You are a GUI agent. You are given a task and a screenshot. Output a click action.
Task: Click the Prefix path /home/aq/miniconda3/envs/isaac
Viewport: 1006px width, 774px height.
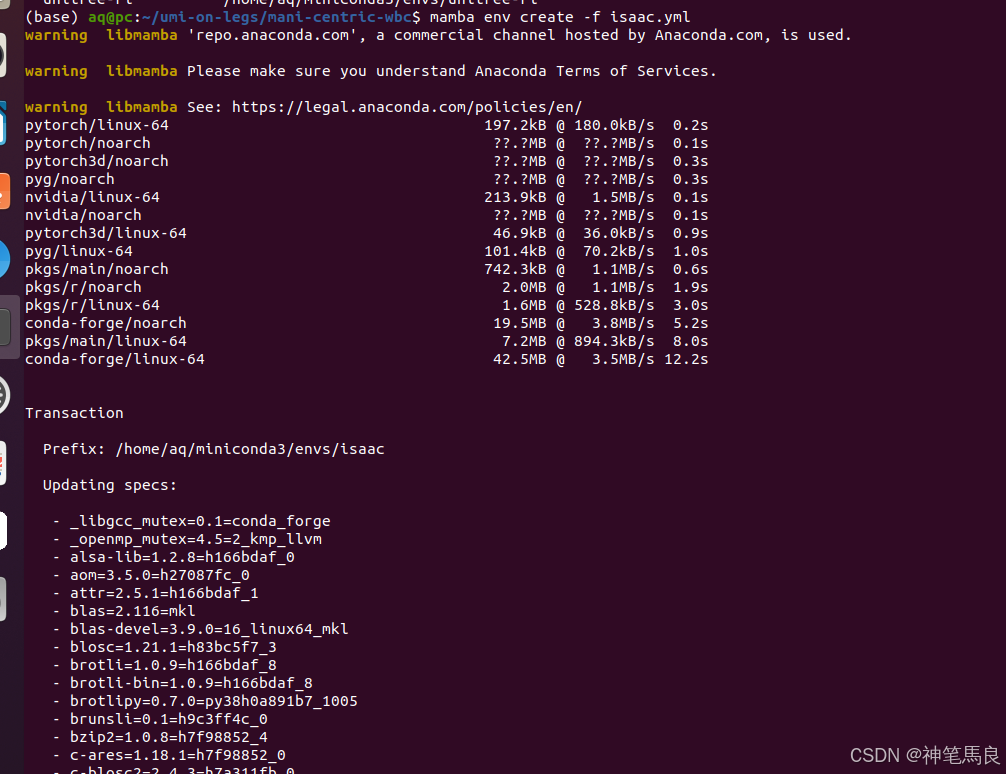tap(250, 449)
